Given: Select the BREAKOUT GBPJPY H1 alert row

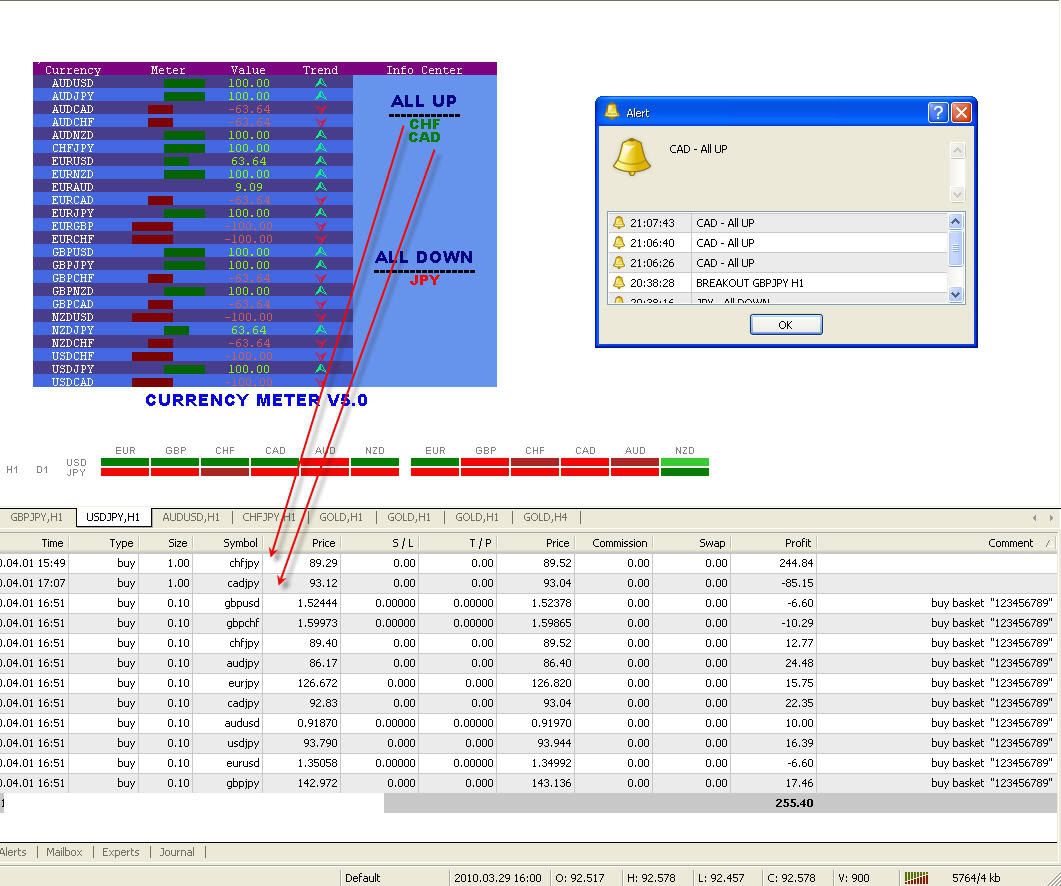Looking at the screenshot, I should pos(777,283).
